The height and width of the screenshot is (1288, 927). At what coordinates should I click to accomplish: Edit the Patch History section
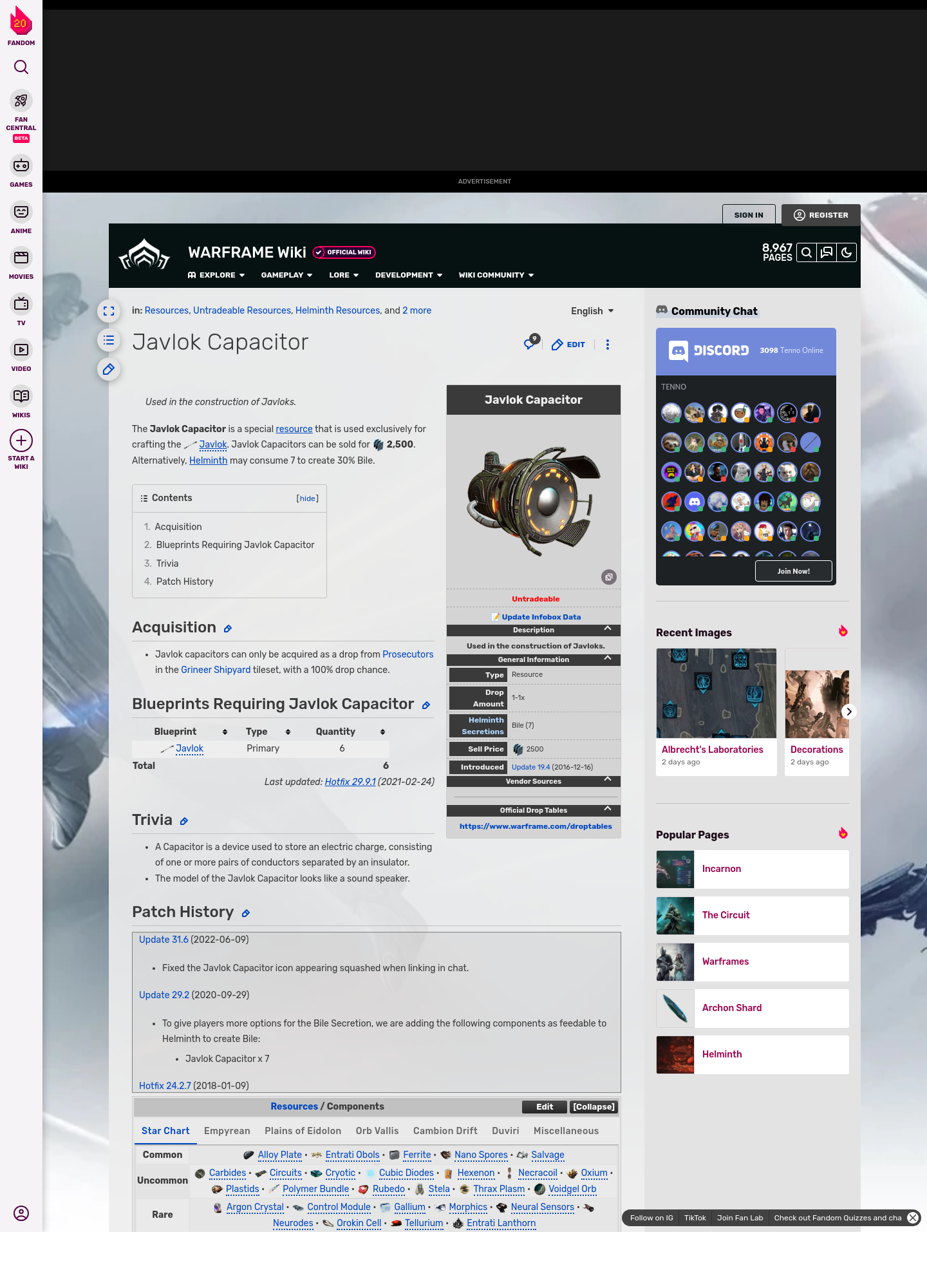pyautogui.click(x=246, y=913)
